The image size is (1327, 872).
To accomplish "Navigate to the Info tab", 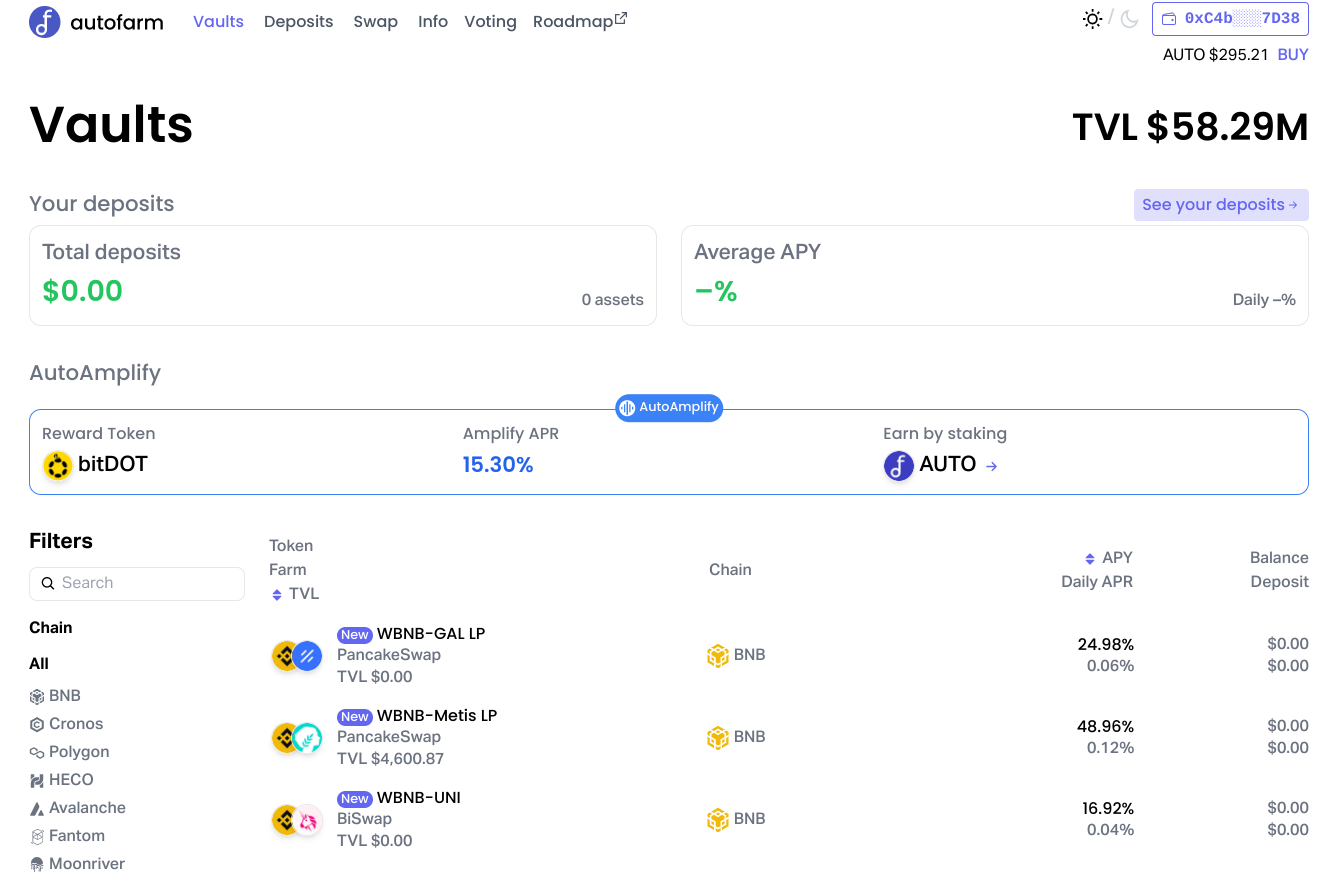I will pos(433,21).
